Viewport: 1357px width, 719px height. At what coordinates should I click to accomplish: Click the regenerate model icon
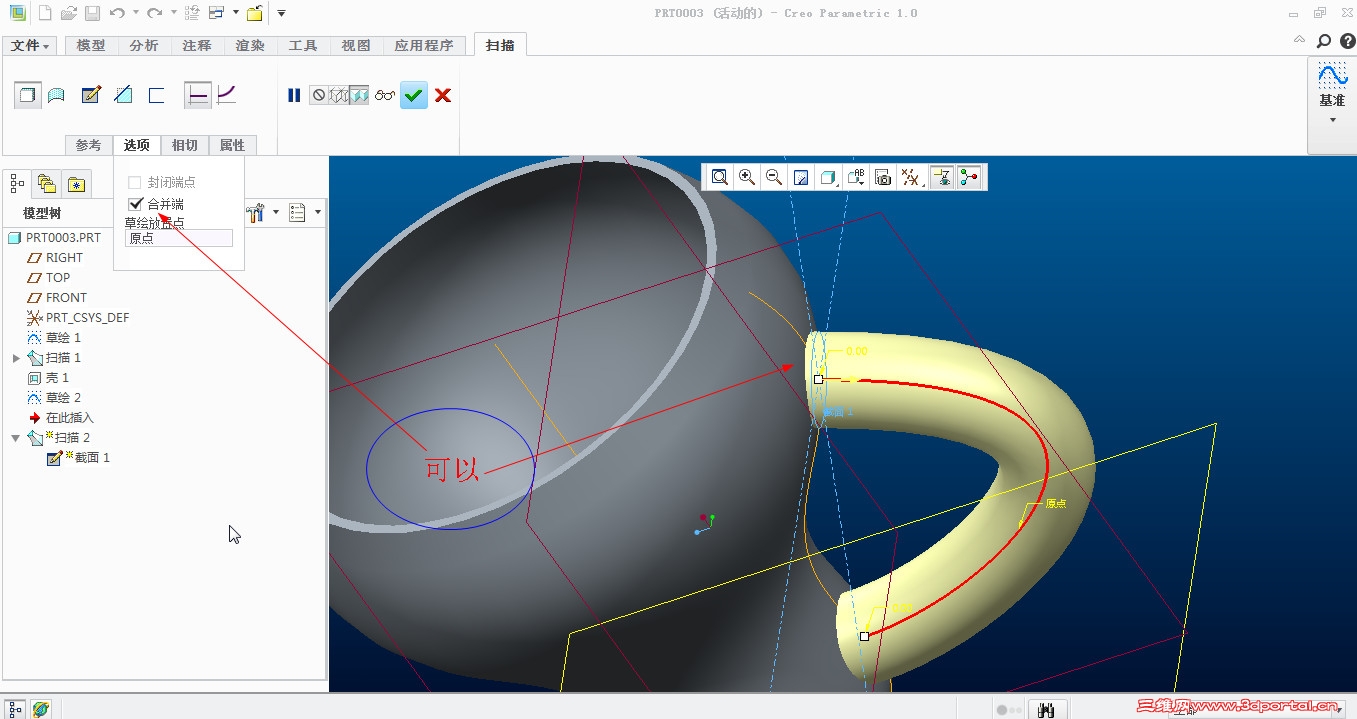click(x=192, y=13)
